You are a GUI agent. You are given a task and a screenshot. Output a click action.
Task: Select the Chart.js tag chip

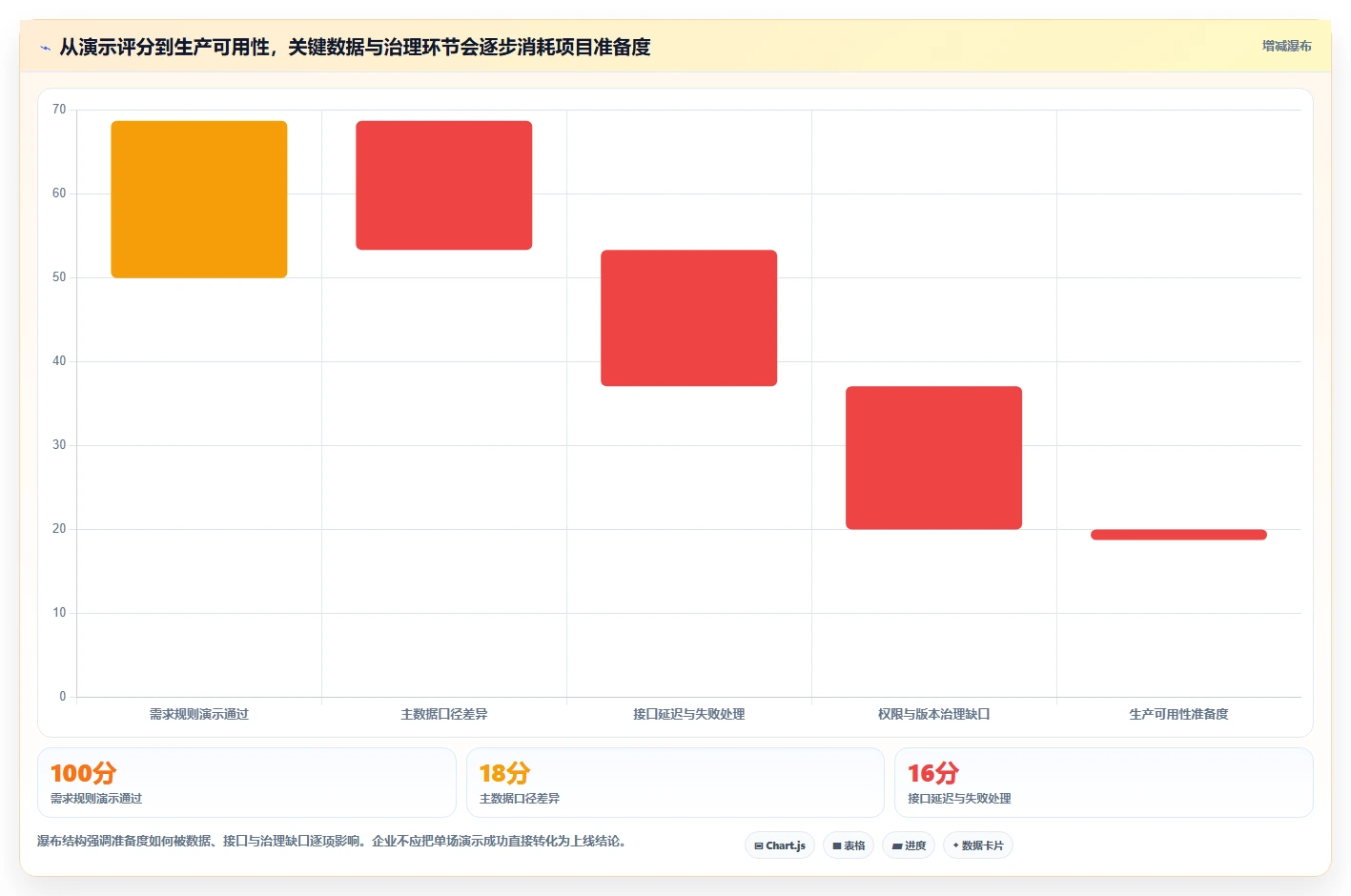point(780,845)
